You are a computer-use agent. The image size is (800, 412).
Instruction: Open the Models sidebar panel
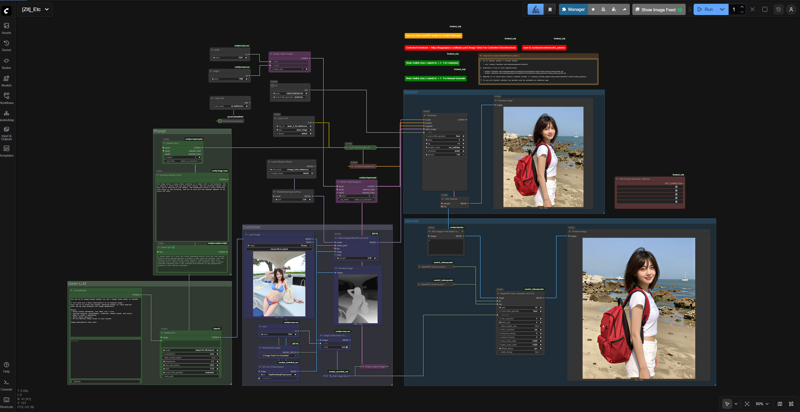(x=6, y=80)
